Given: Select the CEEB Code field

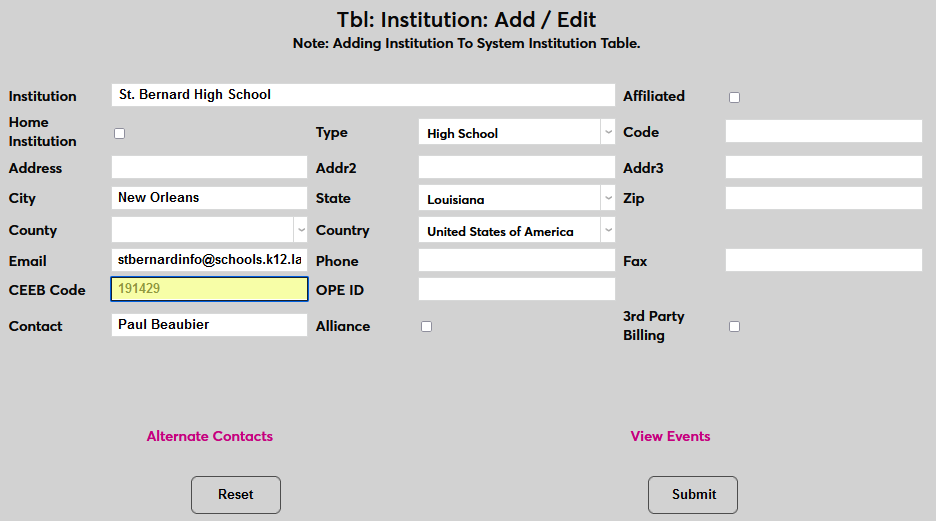Looking at the screenshot, I should click(x=209, y=289).
